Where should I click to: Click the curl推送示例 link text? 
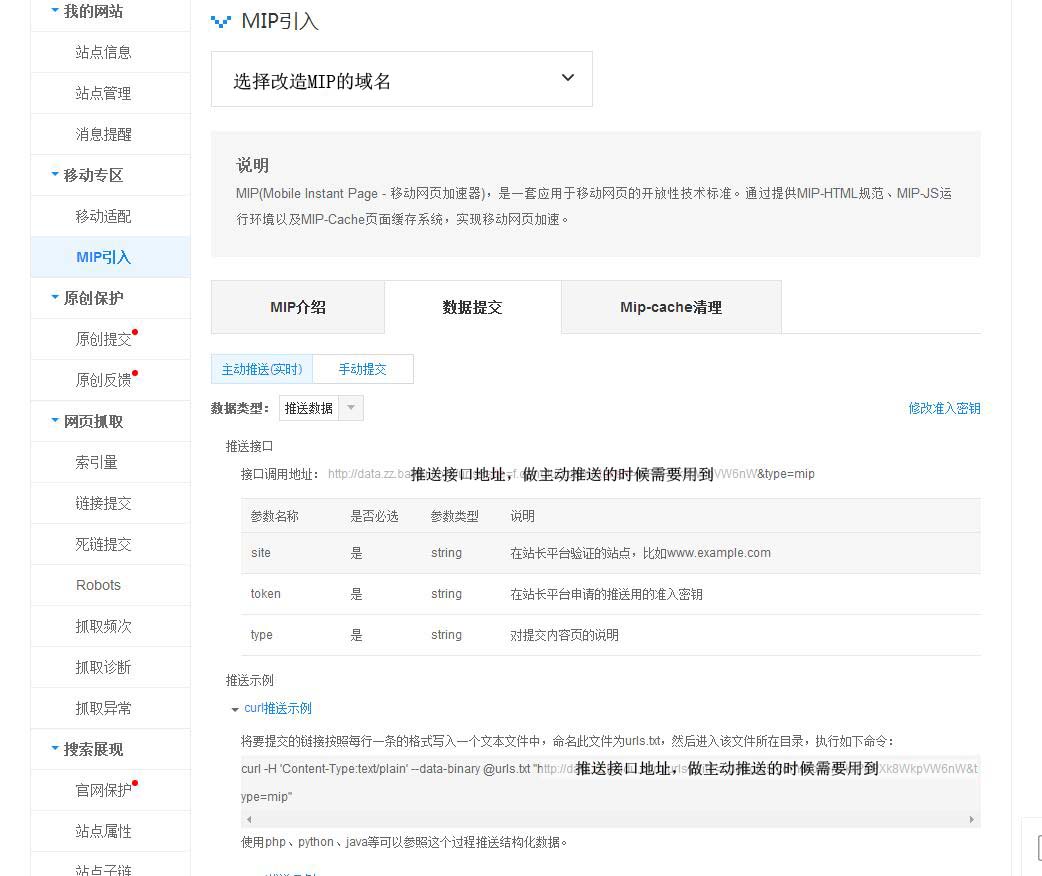pyautogui.click(x=278, y=709)
